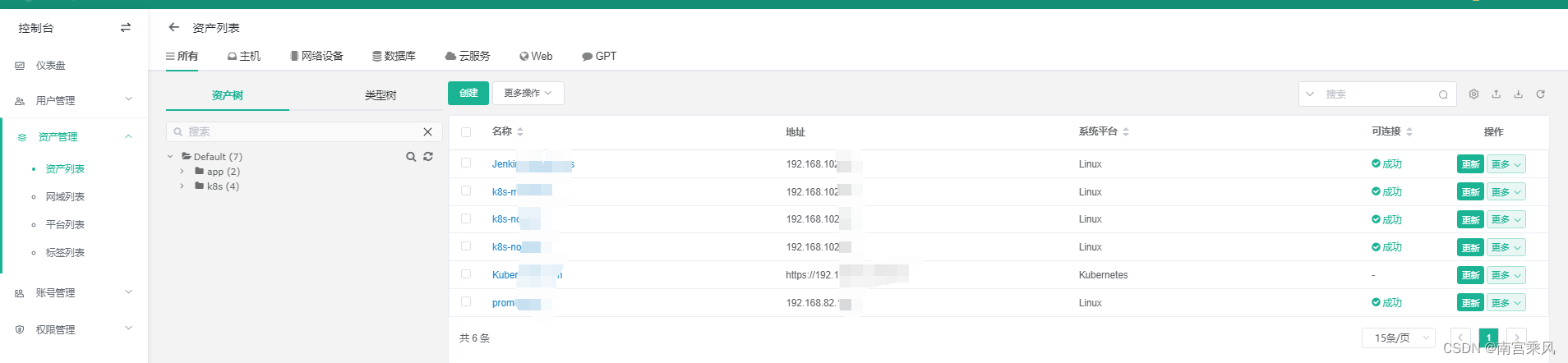Click the upload icon in the table toolbar
1568x363 pixels.
1496,94
